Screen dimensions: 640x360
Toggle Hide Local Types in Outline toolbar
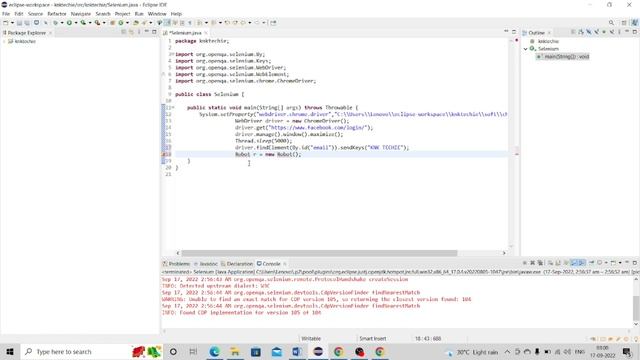[x=612, y=32]
